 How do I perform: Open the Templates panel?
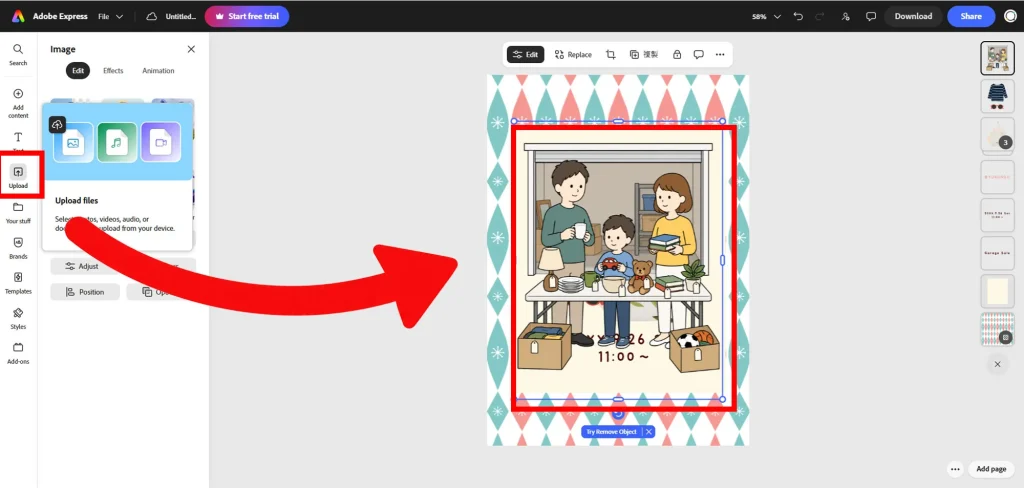pos(18,282)
